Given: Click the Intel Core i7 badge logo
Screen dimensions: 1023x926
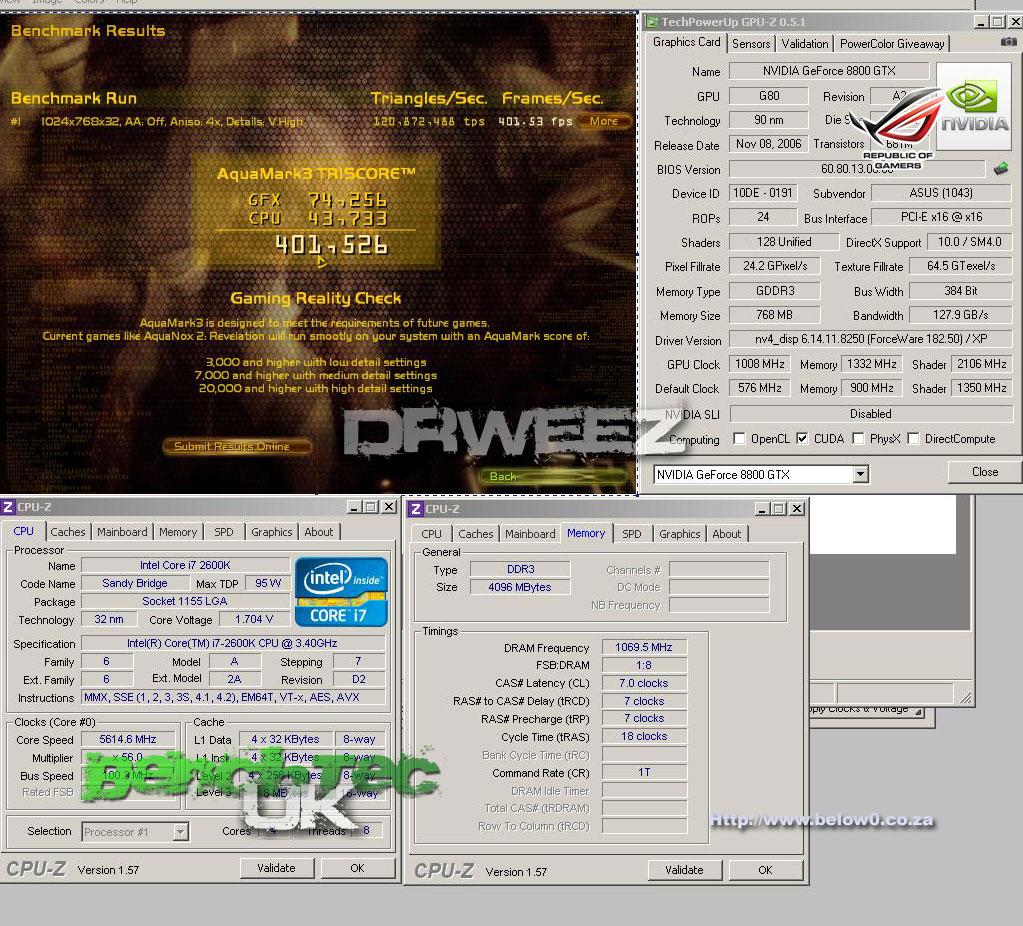Looking at the screenshot, I should pos(341,592).
